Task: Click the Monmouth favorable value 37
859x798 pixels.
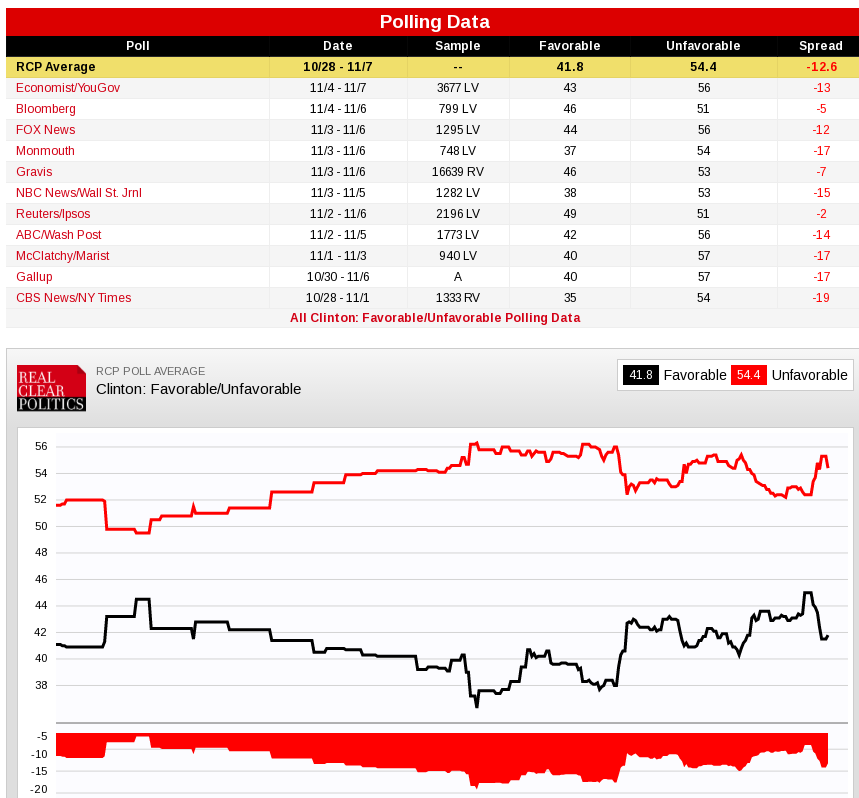Action: (570, 151)
